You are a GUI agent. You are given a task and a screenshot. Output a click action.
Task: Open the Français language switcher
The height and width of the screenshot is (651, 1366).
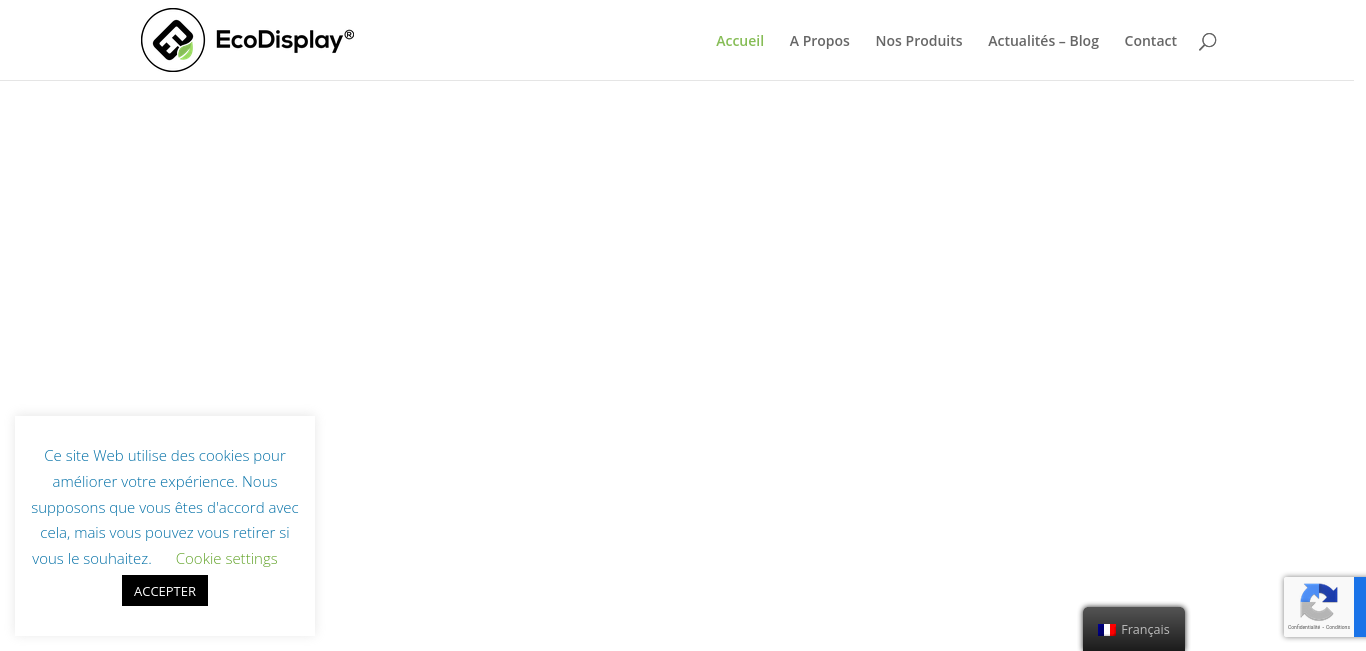point(1134,629)
